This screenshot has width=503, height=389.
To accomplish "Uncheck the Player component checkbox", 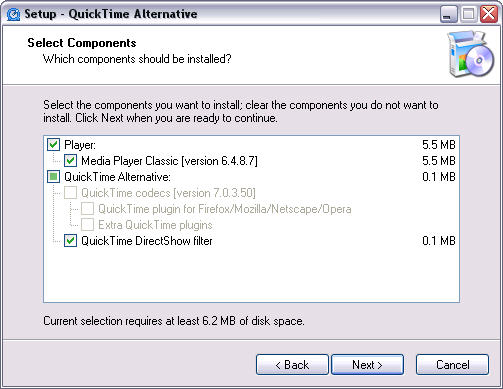I will 53,145.
